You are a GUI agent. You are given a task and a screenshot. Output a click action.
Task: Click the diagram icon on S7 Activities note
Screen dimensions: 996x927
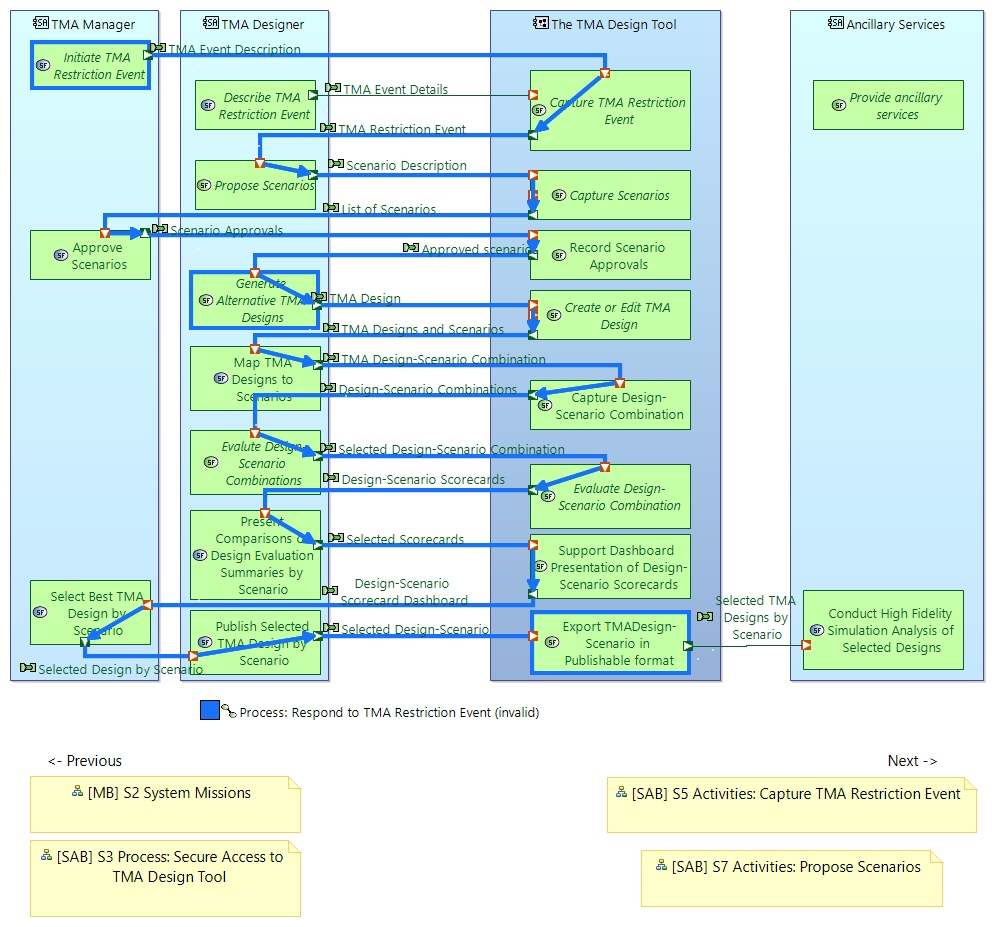661,865
